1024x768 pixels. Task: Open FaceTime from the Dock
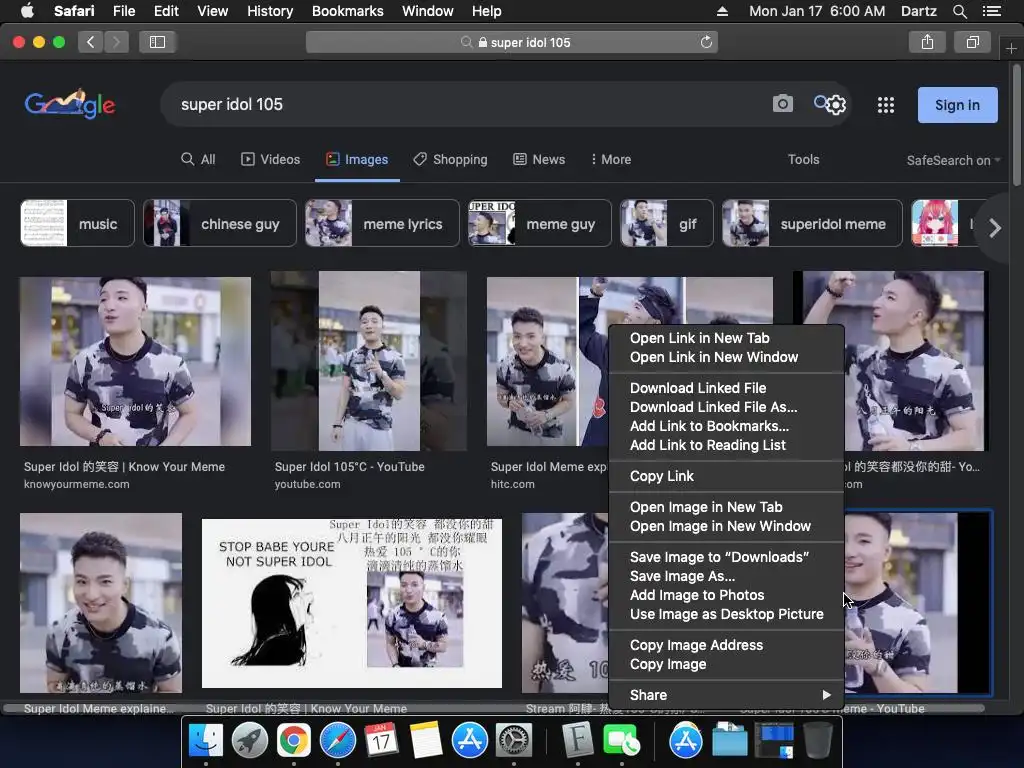(x=622, y=740)
